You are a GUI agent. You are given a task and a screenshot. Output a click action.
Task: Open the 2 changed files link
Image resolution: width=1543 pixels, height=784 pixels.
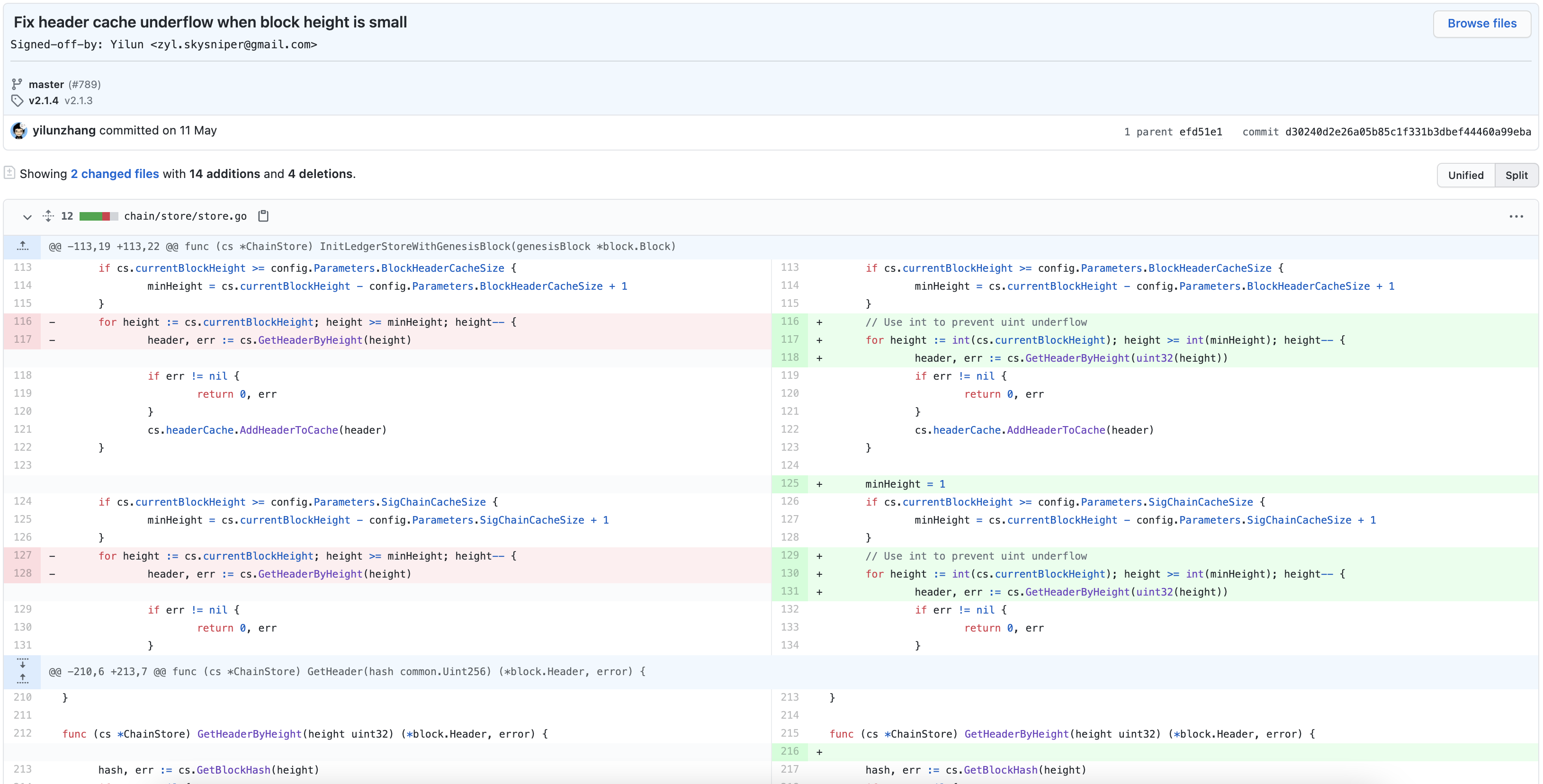115,174
